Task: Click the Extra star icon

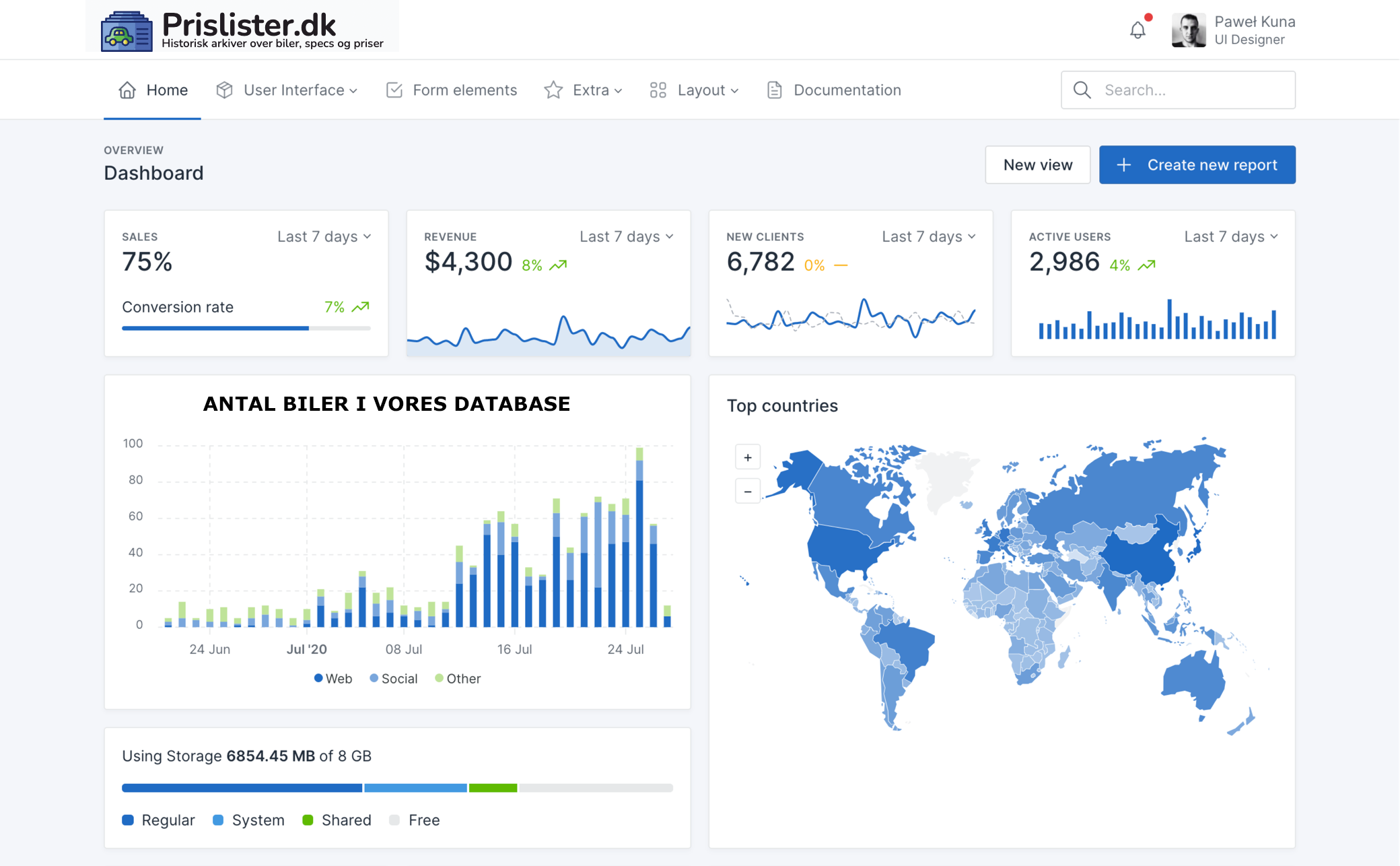Action: (553, 90)
